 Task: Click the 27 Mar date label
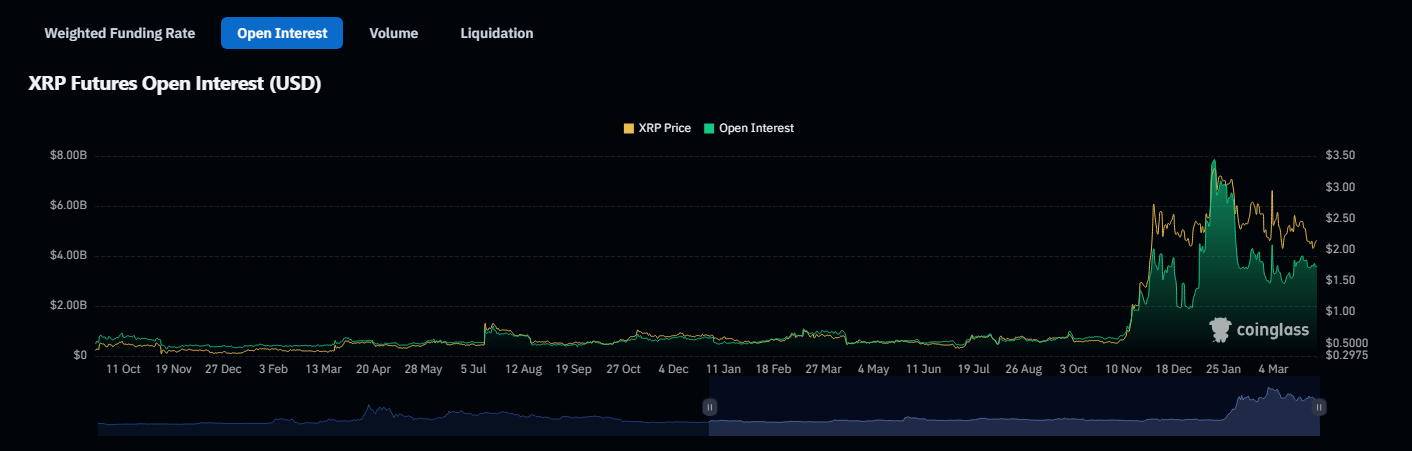(x=823, y=369)
